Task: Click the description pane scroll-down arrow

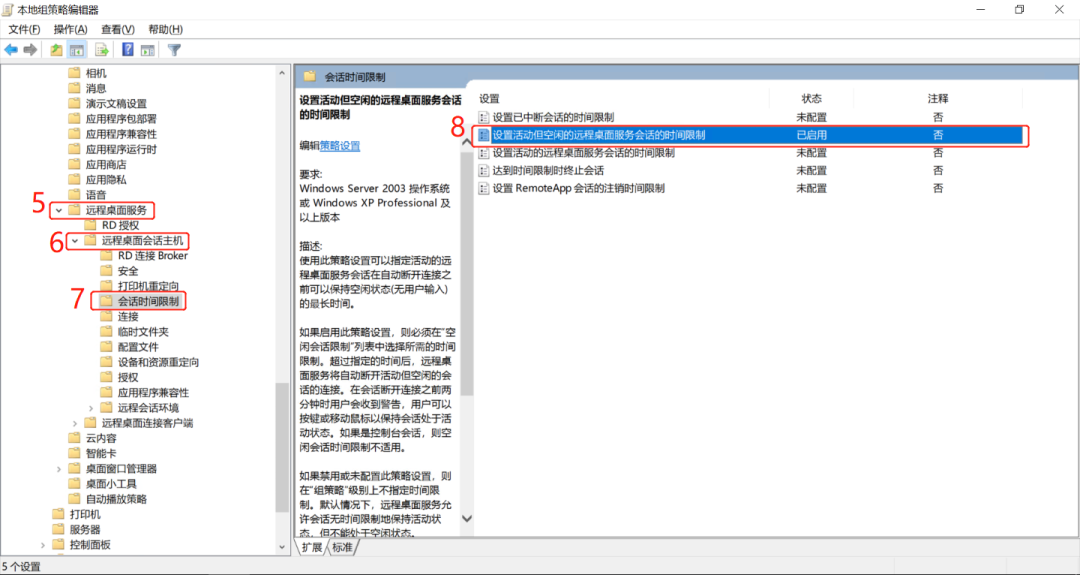Action: pyautogui.click(x=467, y=519)
